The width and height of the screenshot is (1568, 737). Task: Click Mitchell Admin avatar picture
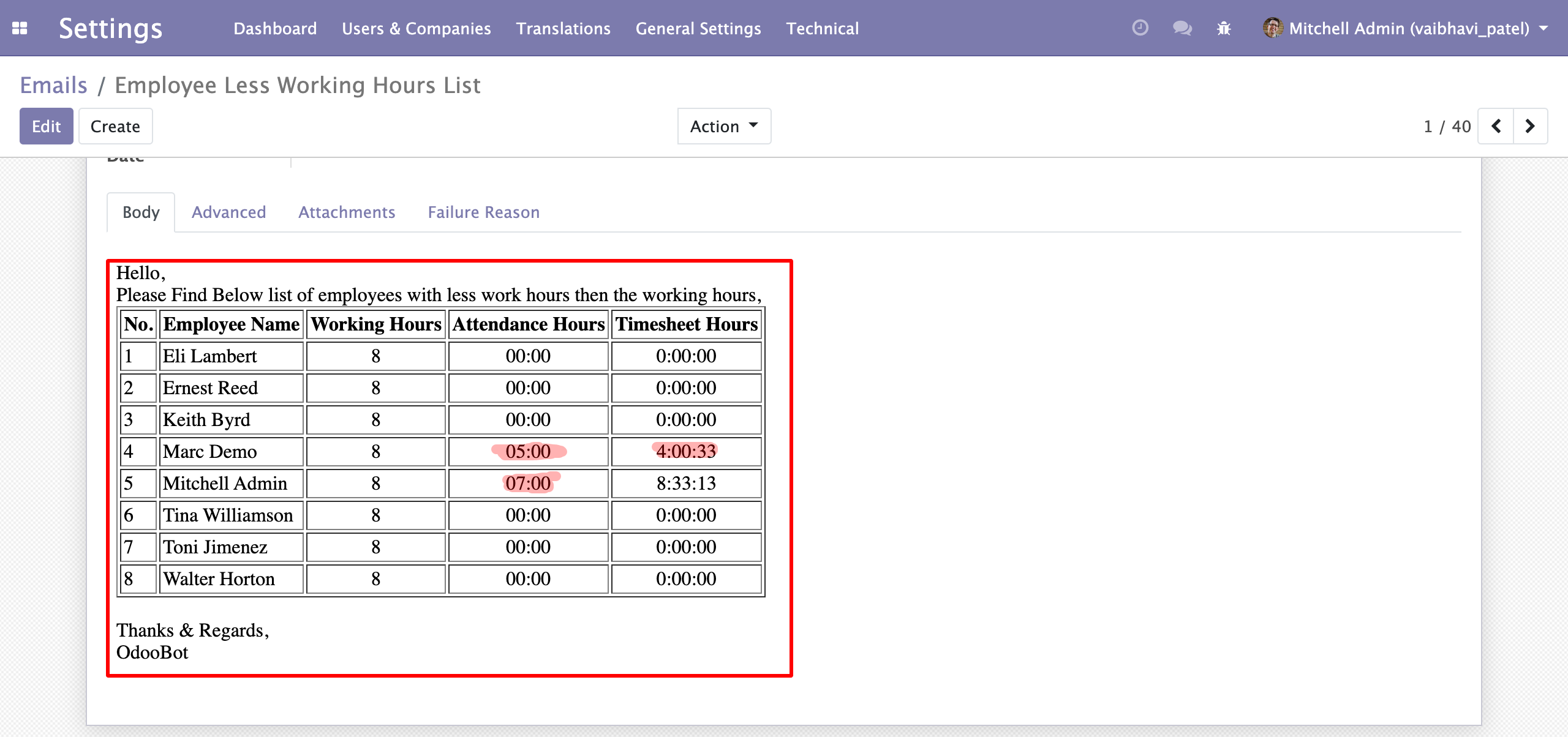click(x=1273, y=28)
